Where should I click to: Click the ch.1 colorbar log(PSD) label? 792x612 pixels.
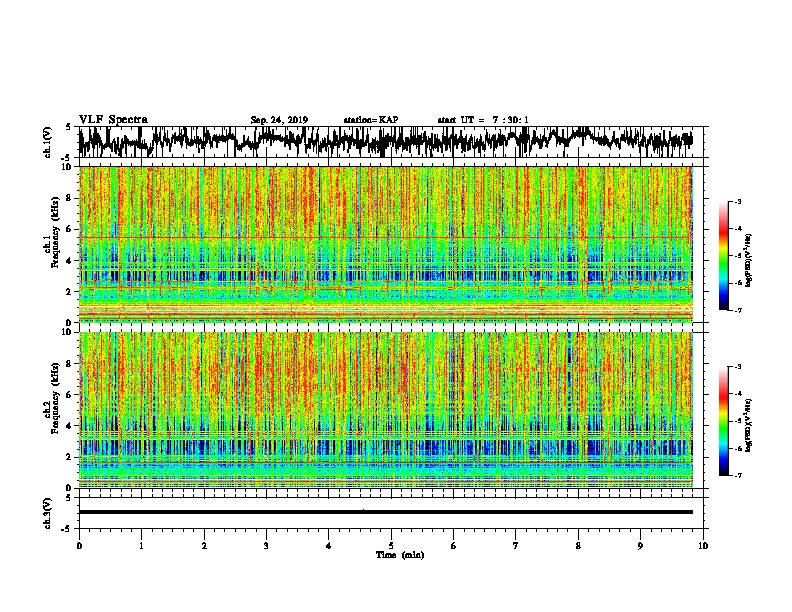click(749, 260)
